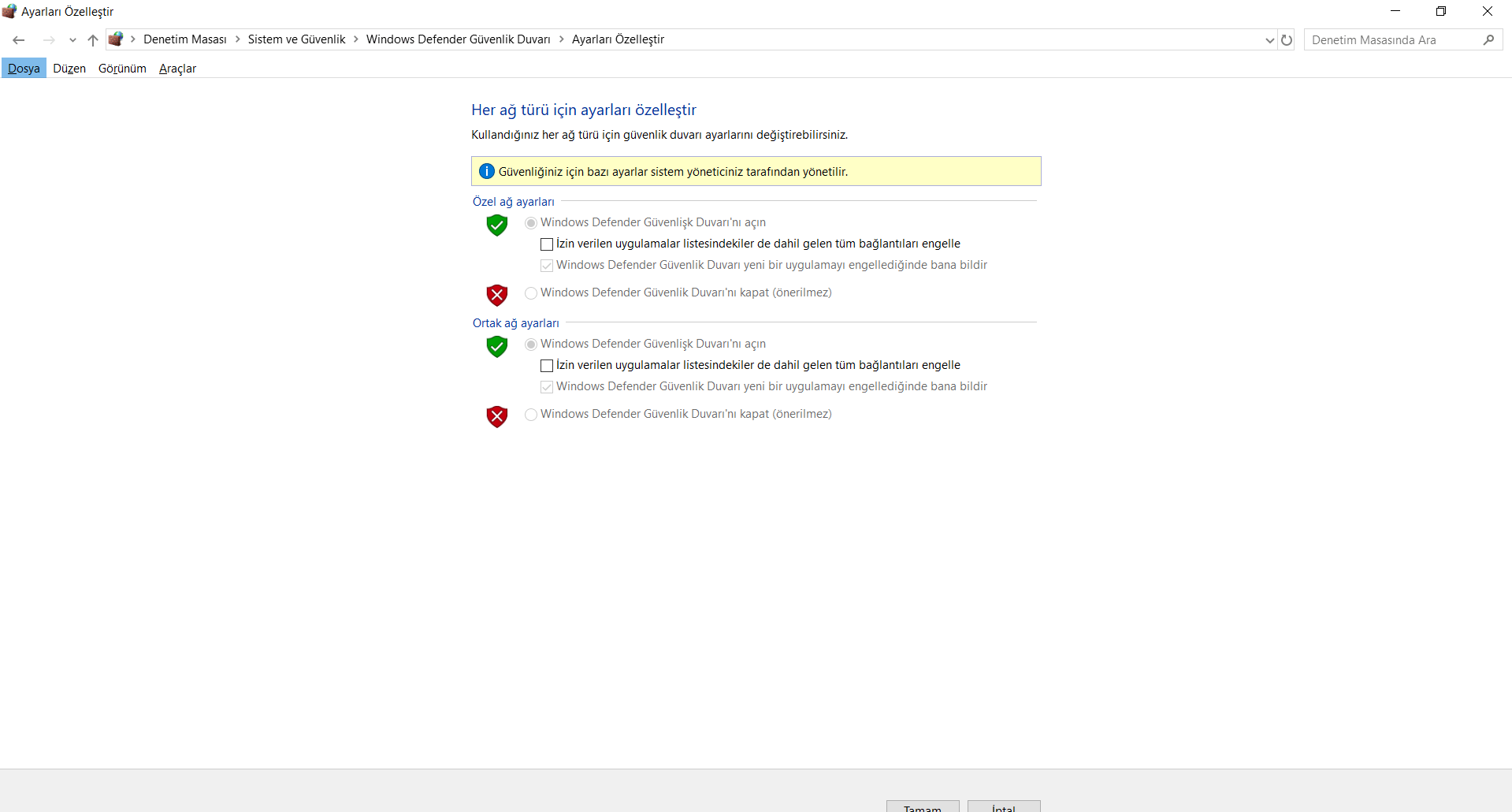Minimize the Ayarları Özelleştir window

(1395, 11)
